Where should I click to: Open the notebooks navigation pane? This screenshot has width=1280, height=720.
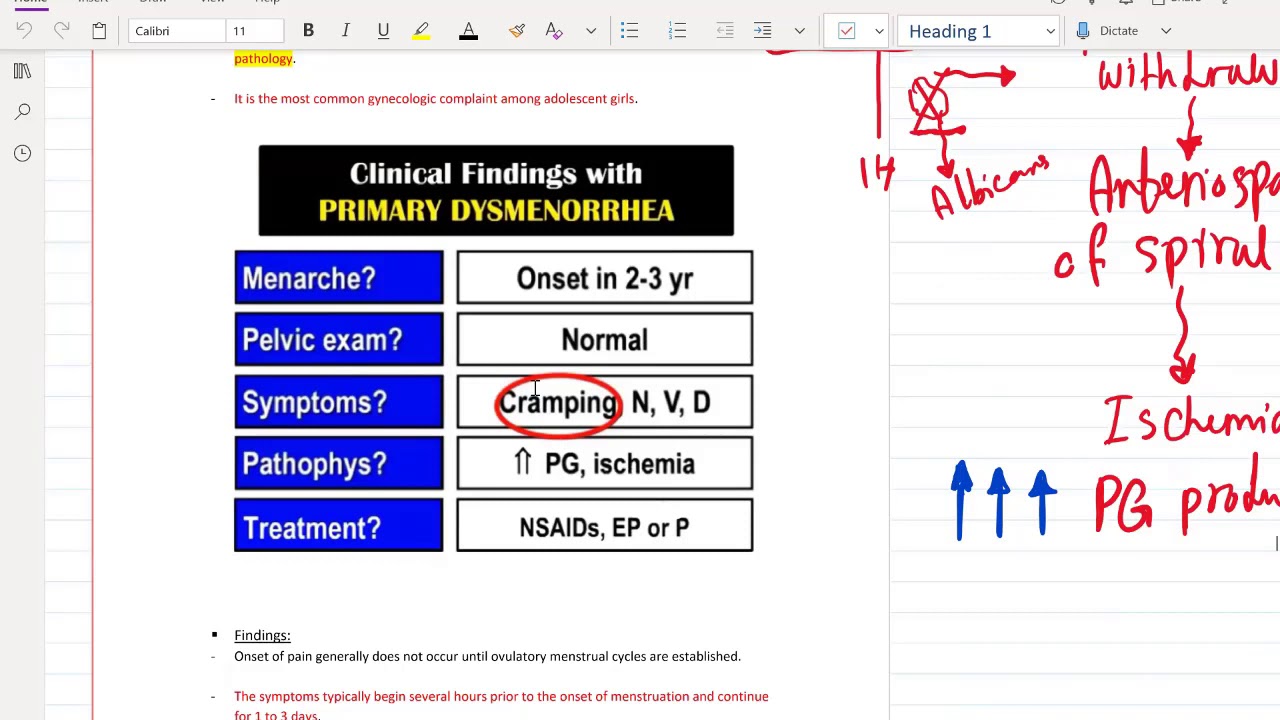[22, 71]
